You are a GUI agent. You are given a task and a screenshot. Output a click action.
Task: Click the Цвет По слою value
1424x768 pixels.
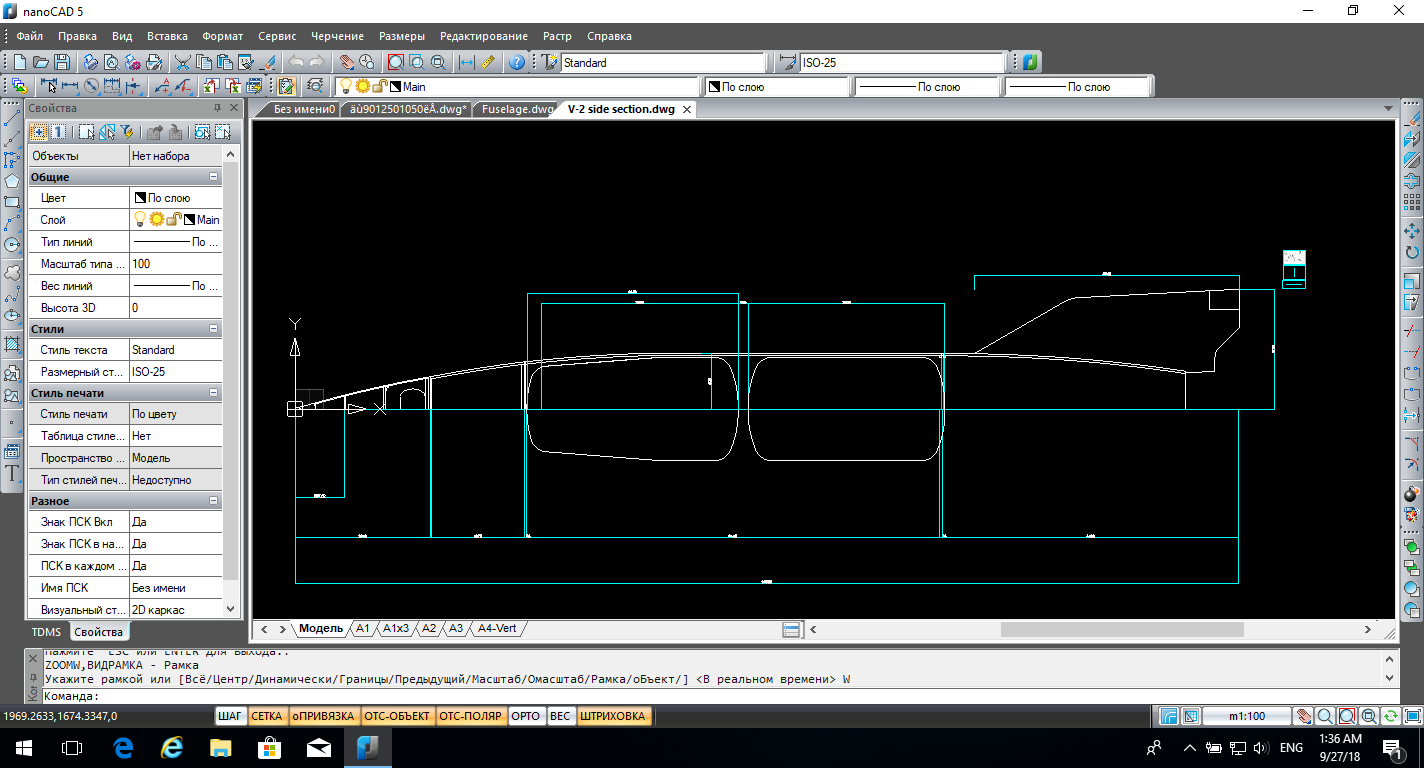tap(176, 198)
